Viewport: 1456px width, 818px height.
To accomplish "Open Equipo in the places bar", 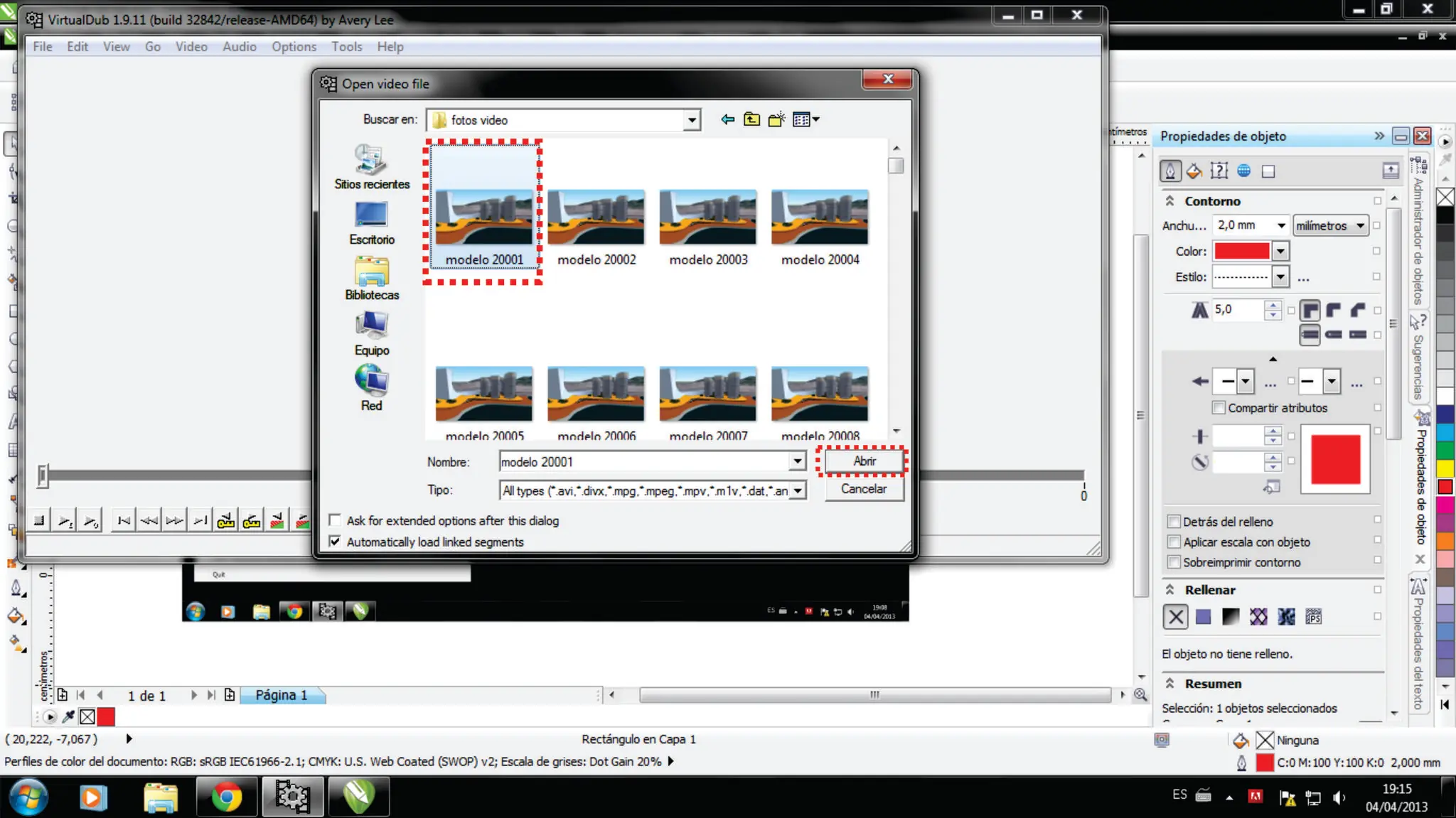I will coord(372,334).
